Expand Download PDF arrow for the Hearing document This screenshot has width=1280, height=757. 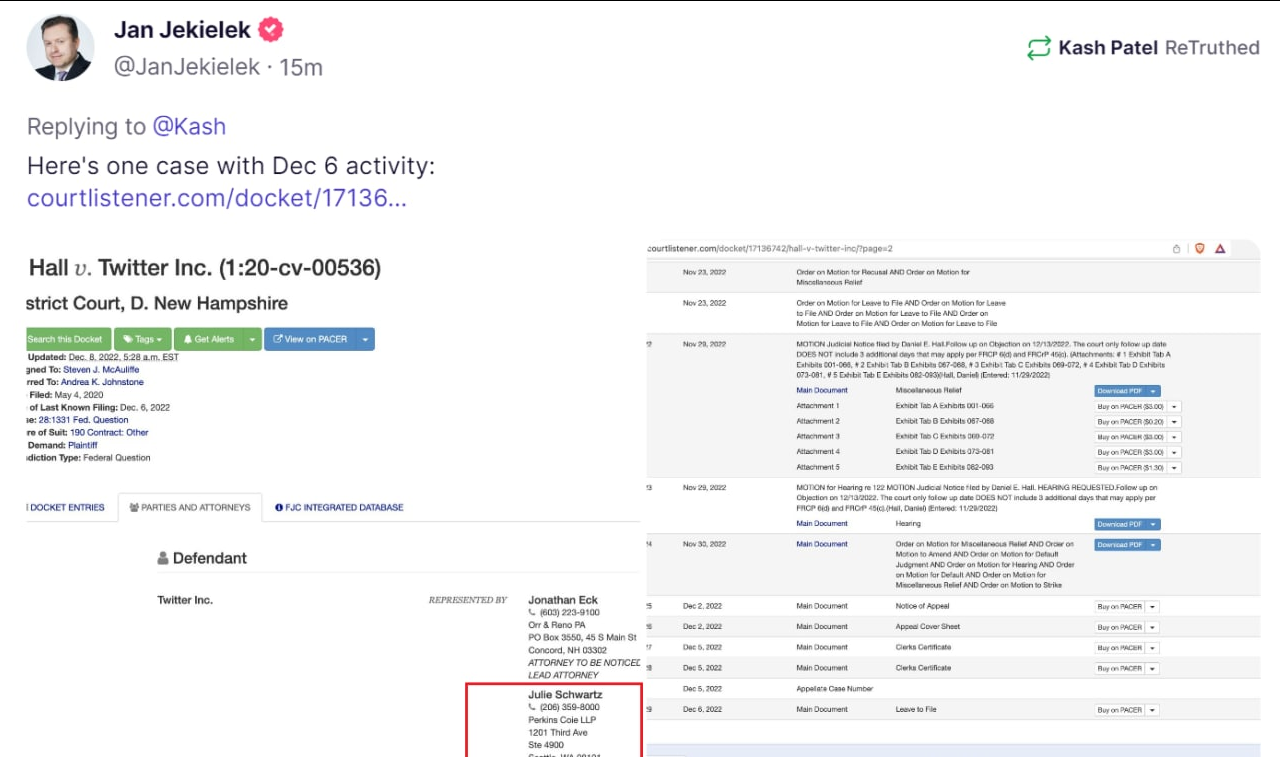[x=1154, y=524]
